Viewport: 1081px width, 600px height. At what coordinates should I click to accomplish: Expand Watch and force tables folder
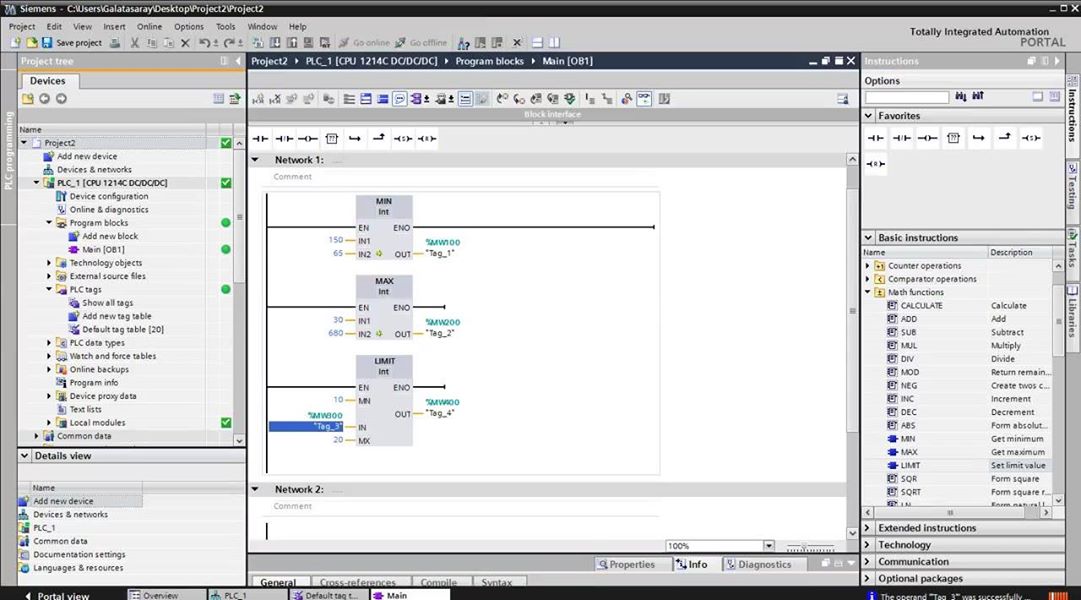coord(49,356)
